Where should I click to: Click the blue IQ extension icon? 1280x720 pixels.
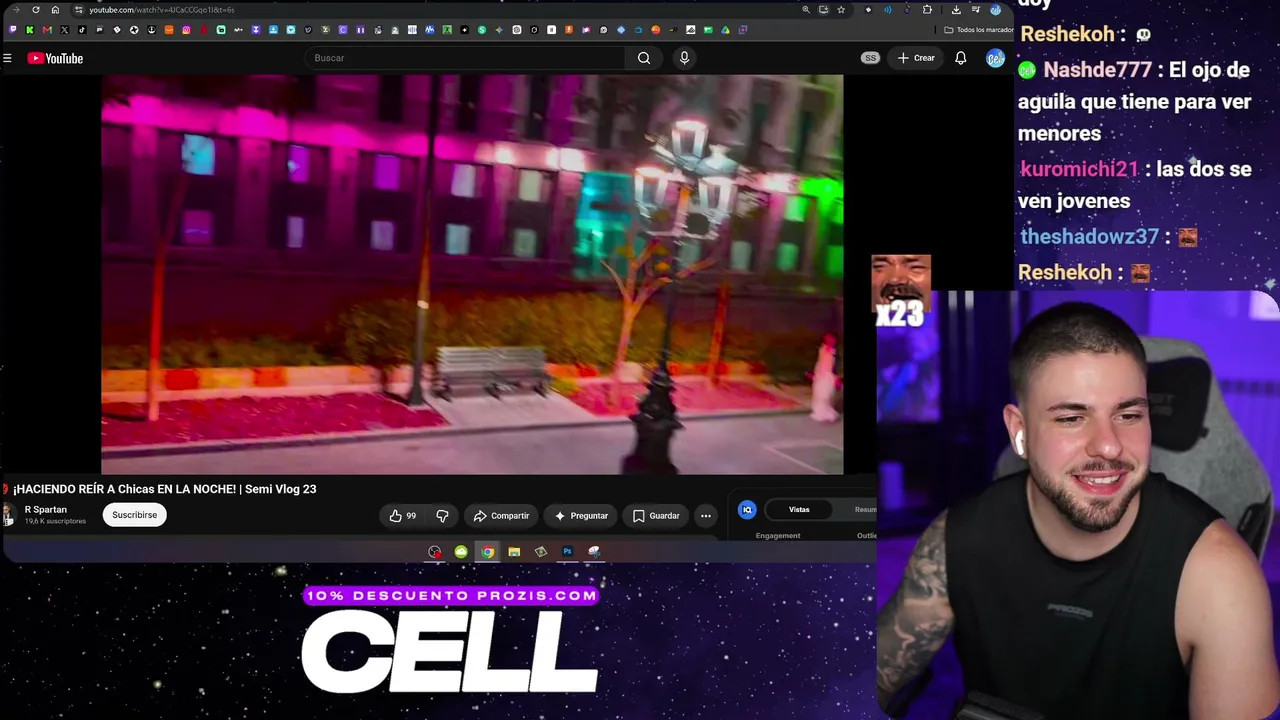pyautogui.click(x=747, y=510)
